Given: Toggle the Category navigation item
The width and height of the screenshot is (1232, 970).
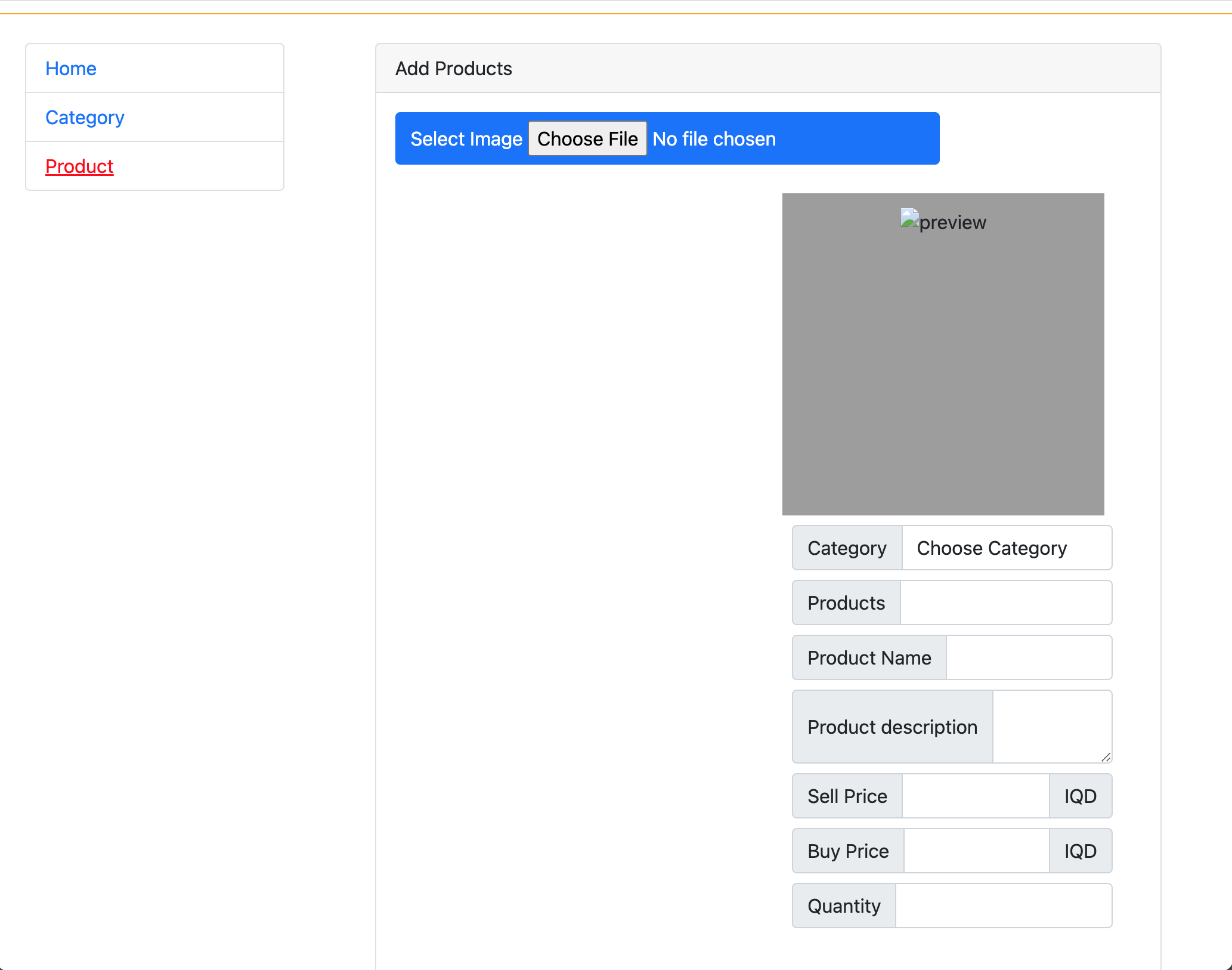Looking at the screenshot, I should coord(86,116).
